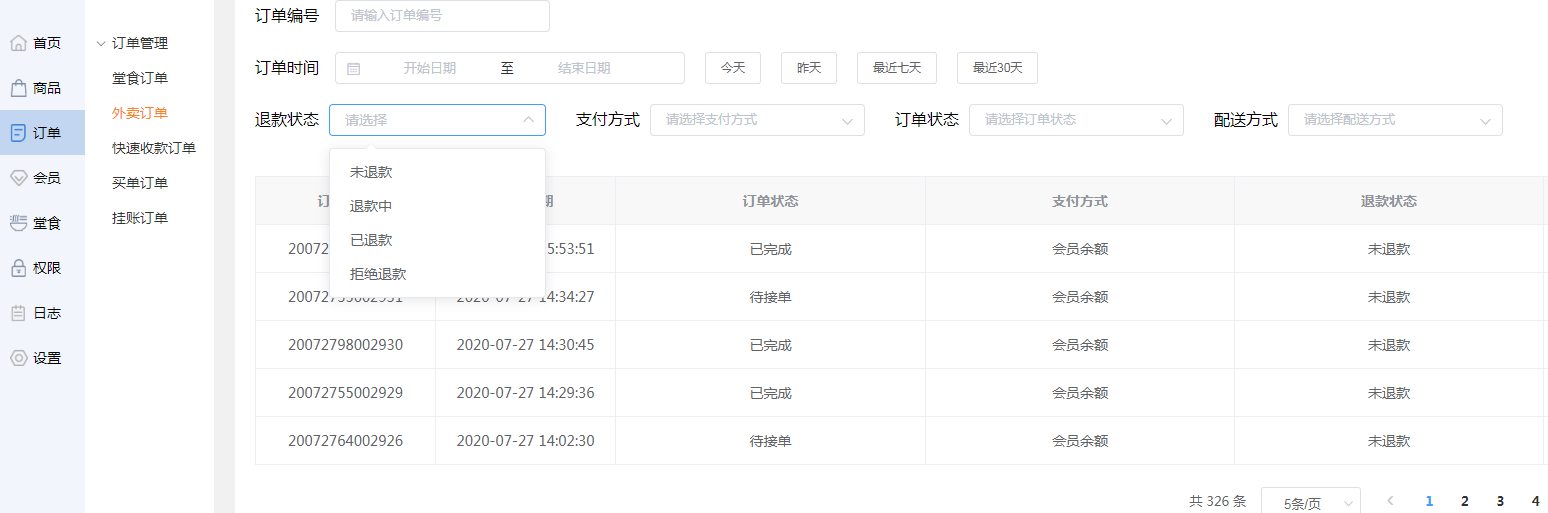Viewport: 1548px width, 513px height.
Task: Choose 未退款 option in dropdown list
Action: point(437,172)
